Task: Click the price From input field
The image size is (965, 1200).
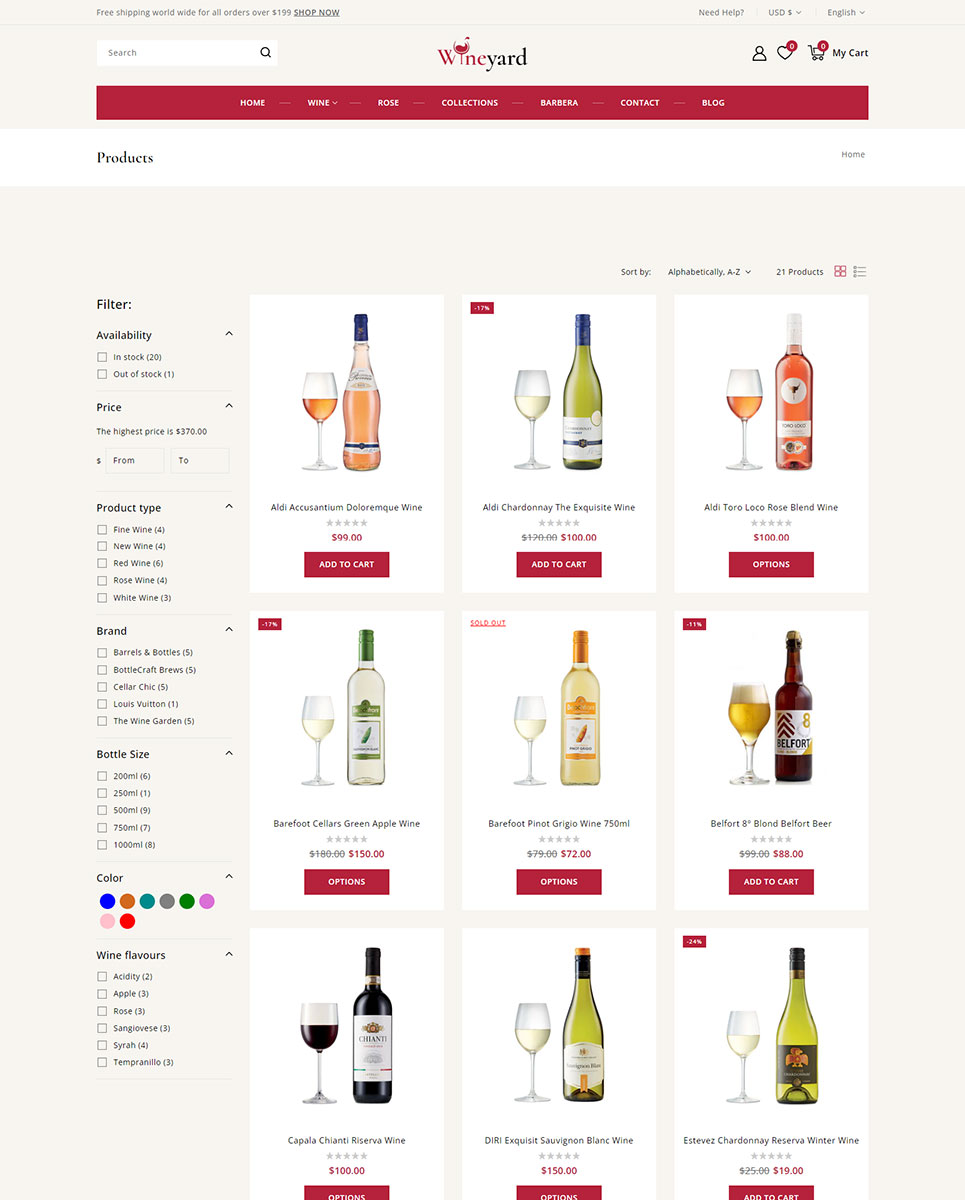Action: pos(135,460)
